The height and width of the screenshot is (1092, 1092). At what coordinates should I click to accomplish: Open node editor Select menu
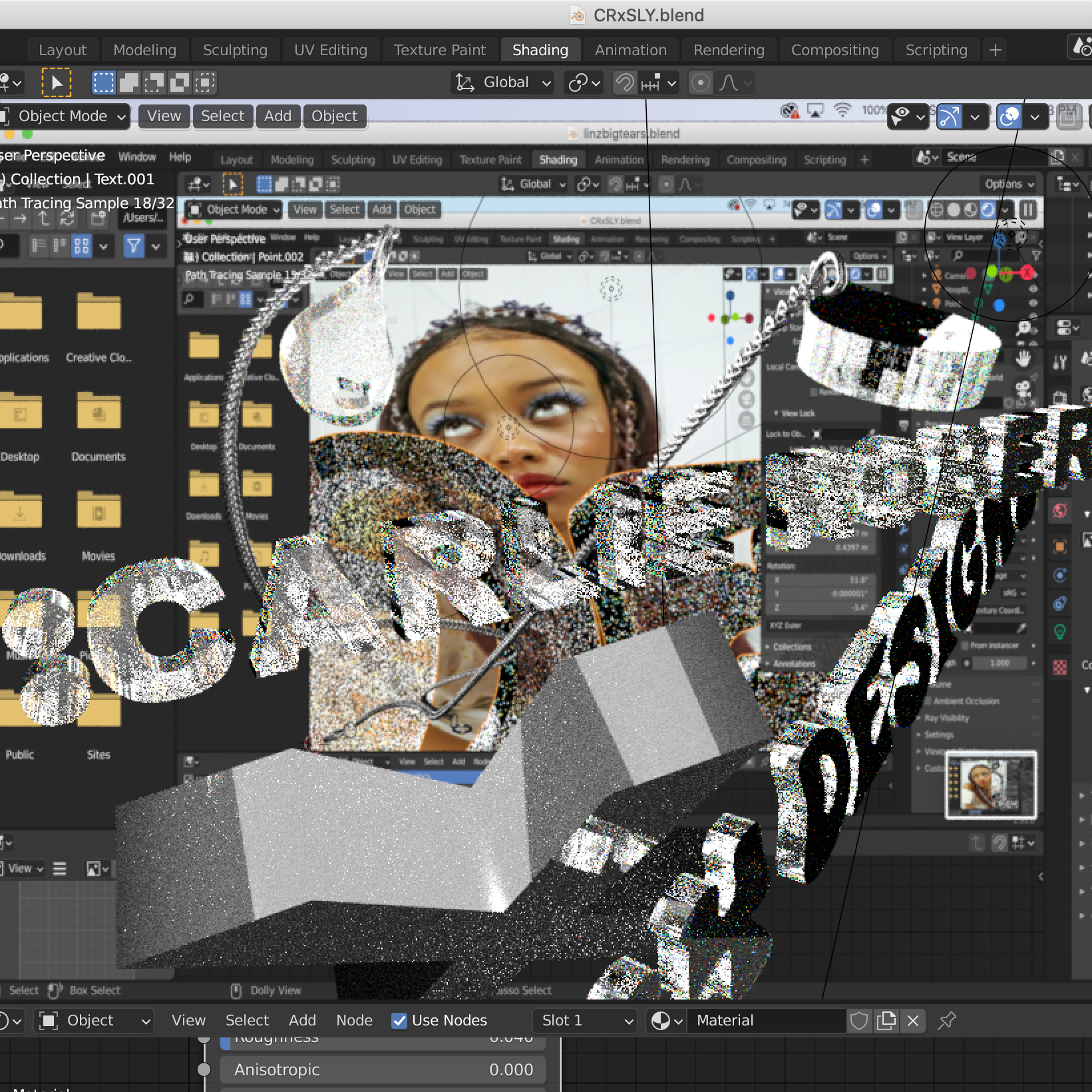point(247,1020)
